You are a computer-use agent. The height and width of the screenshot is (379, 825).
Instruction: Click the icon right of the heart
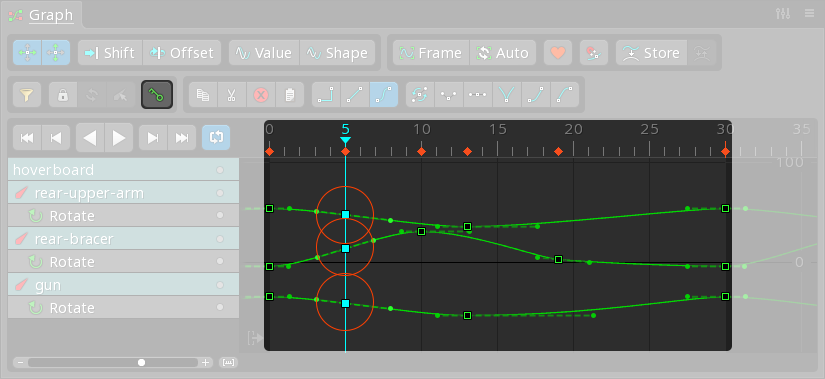593,53
